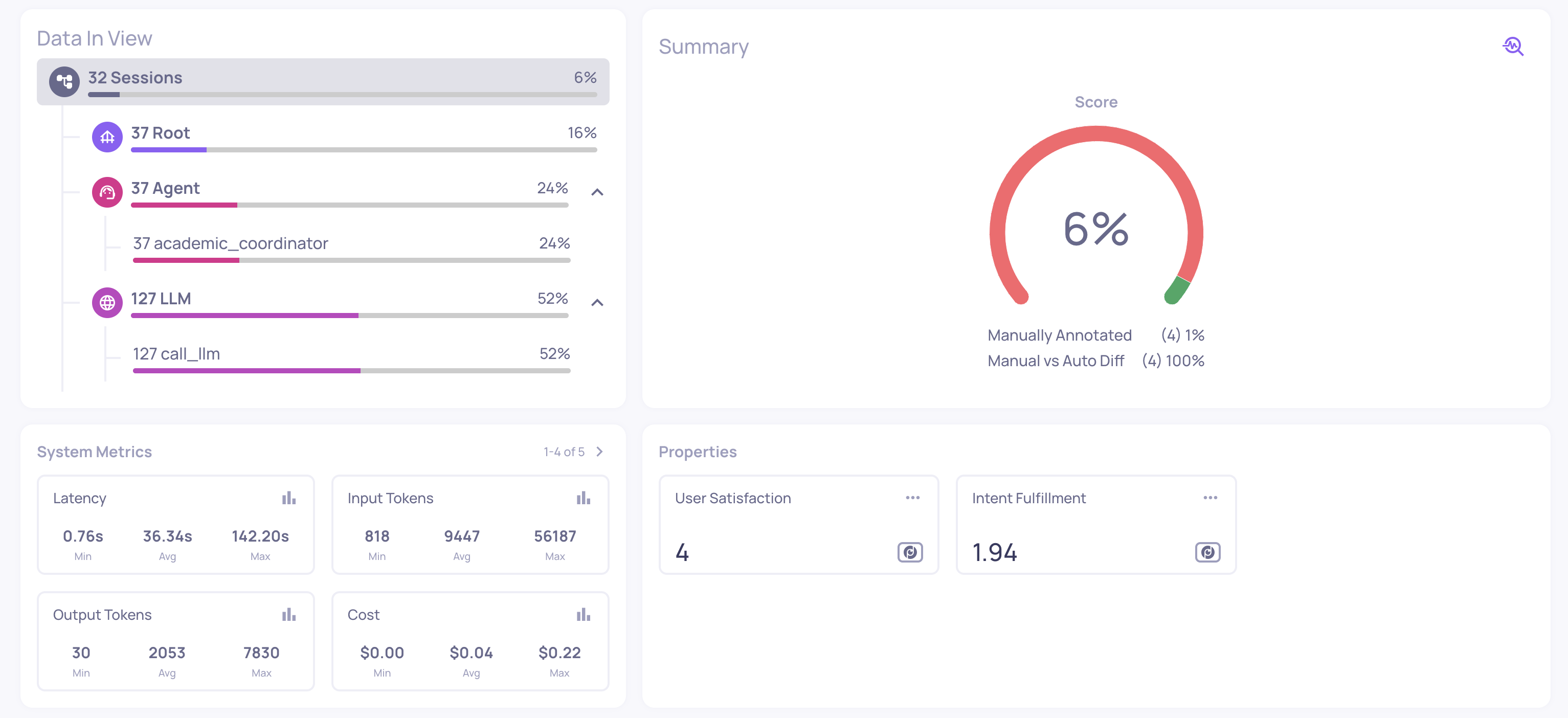Collapse the 127 LLM group
The image size is (1568, 718).
(597, 302)
